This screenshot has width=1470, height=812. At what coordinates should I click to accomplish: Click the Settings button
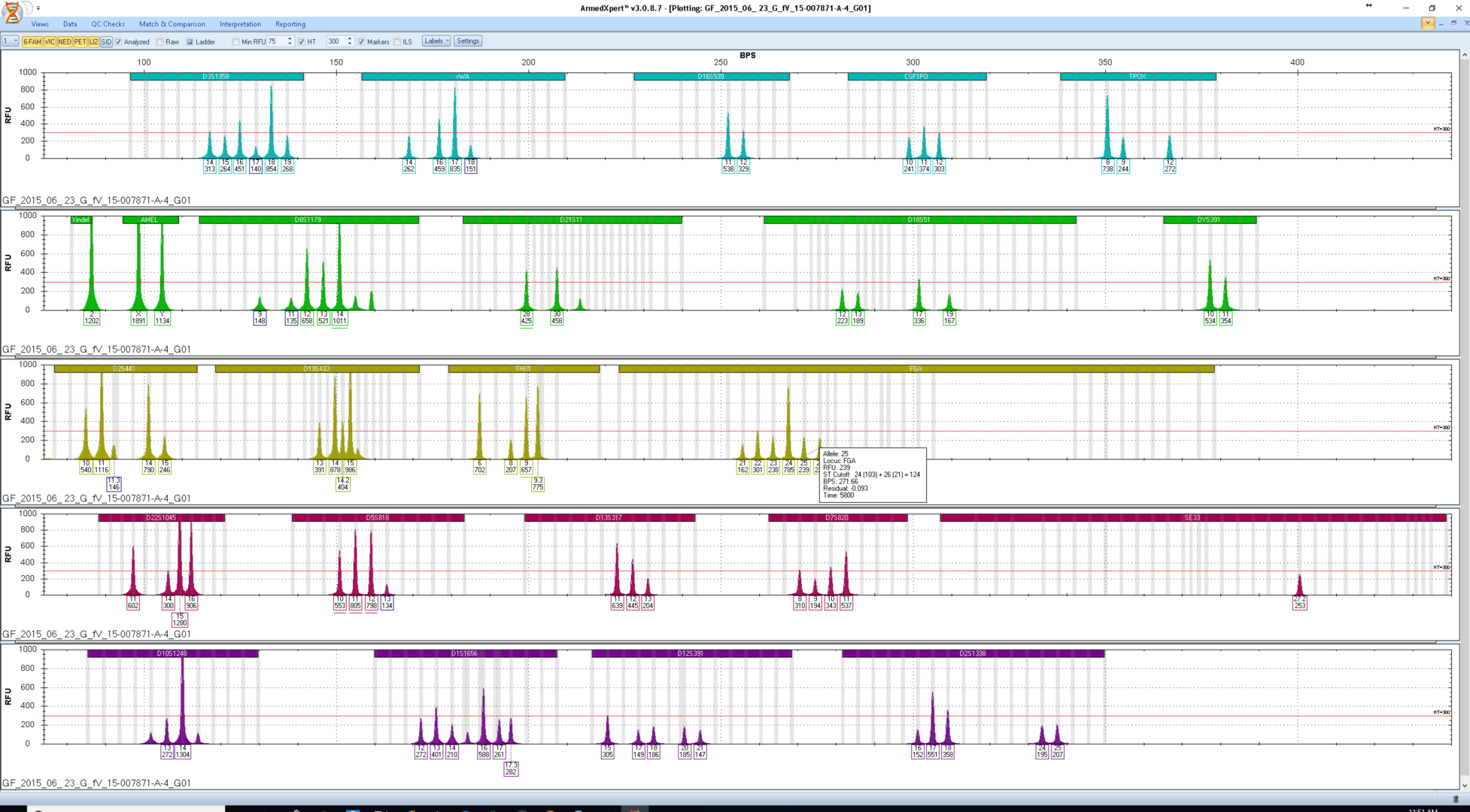coord(467,41)
